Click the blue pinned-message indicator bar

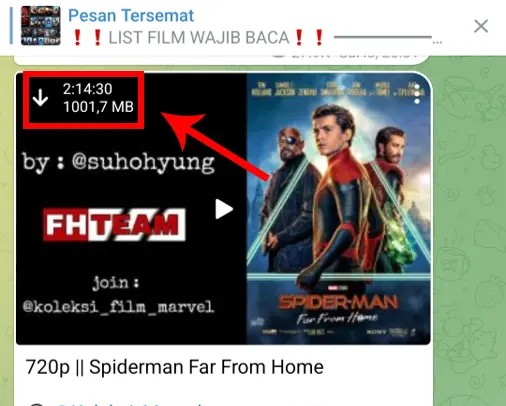[x=11, y=26]
